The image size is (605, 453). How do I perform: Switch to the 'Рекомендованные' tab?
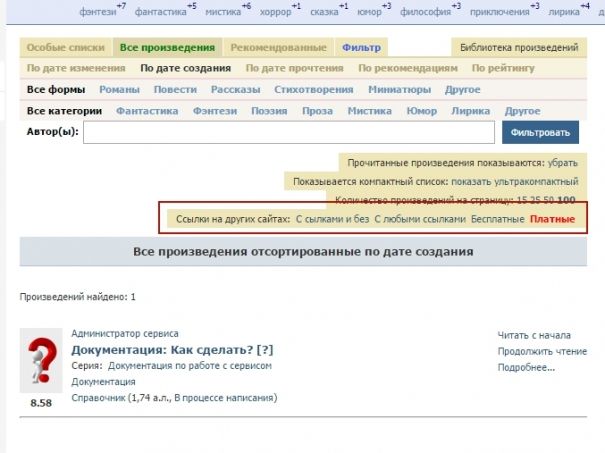(x=278, y=48)
